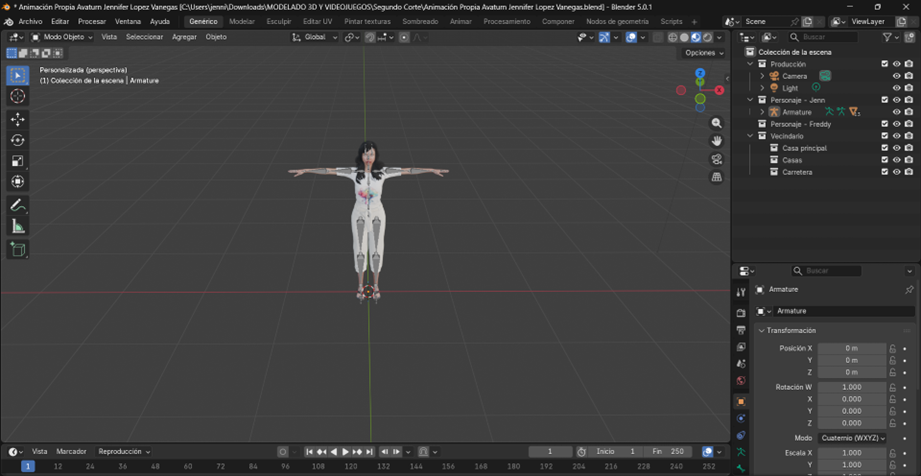Toggle the lock on Posición X

click(893, 348)
